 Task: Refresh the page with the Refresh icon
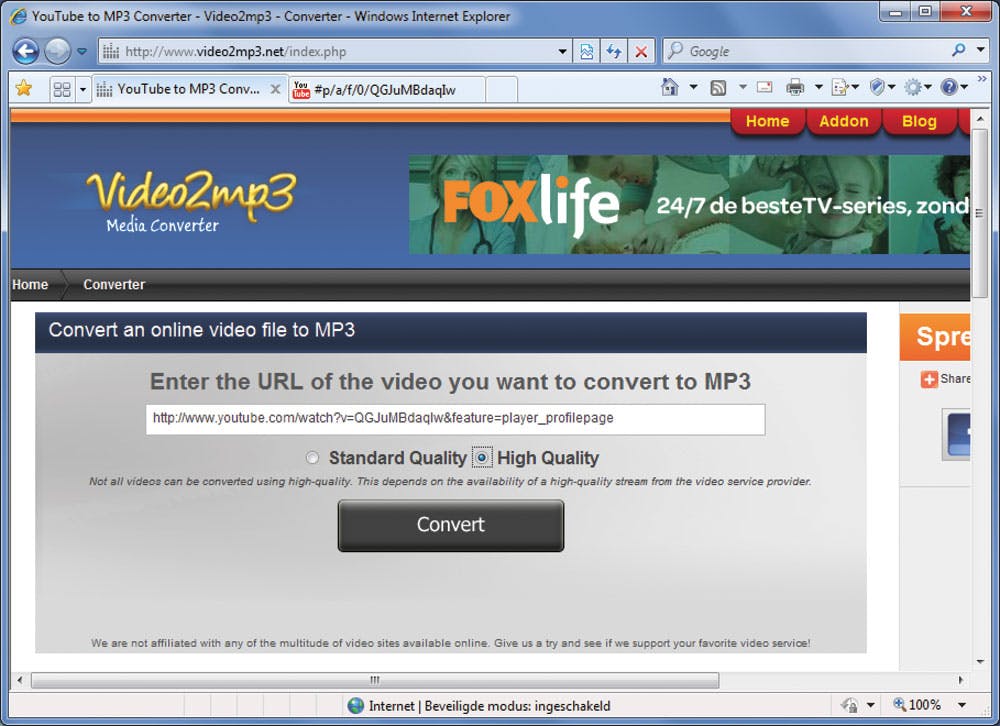click(x=614, y=51)
